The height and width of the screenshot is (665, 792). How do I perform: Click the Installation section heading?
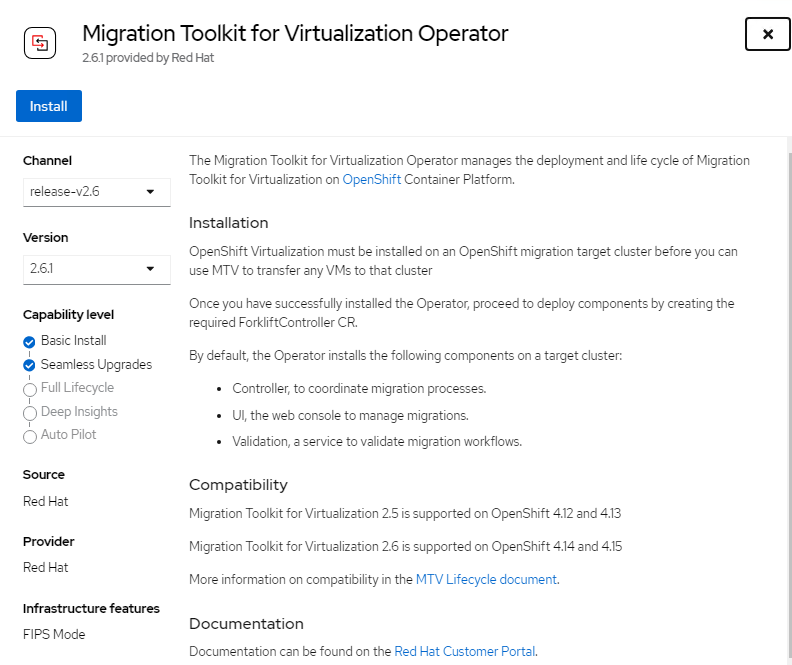pyautogui.click(x=228, y=223)
